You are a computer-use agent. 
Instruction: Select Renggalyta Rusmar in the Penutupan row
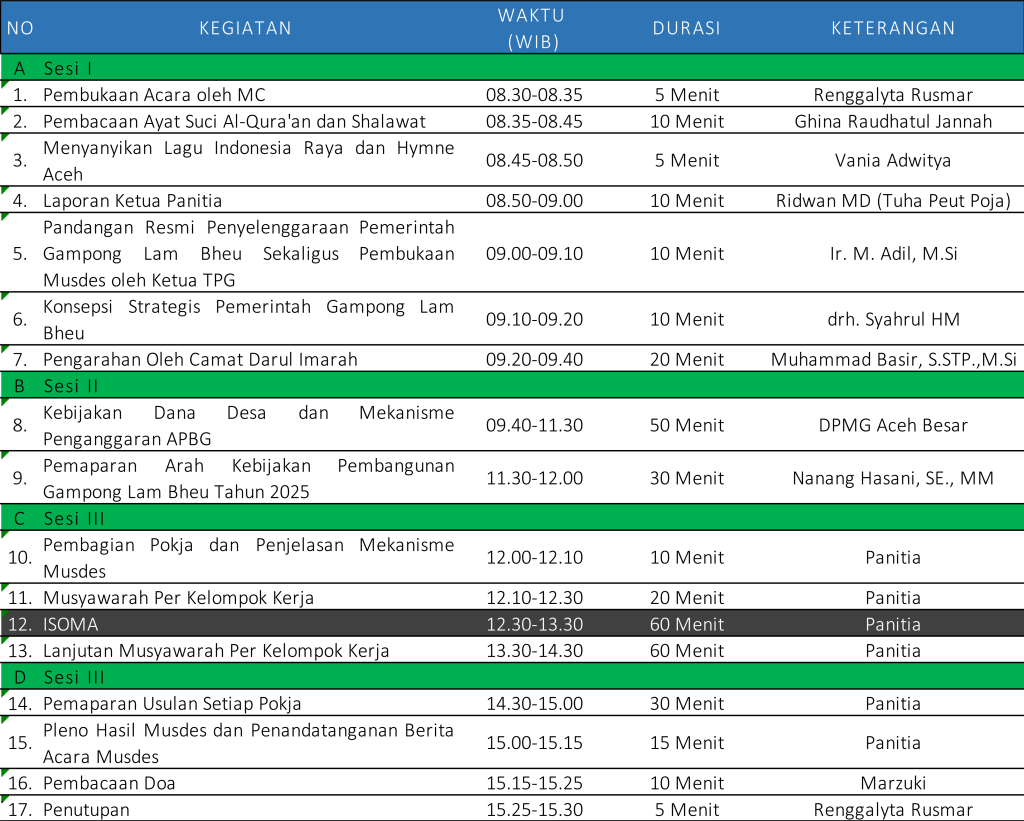893,809
